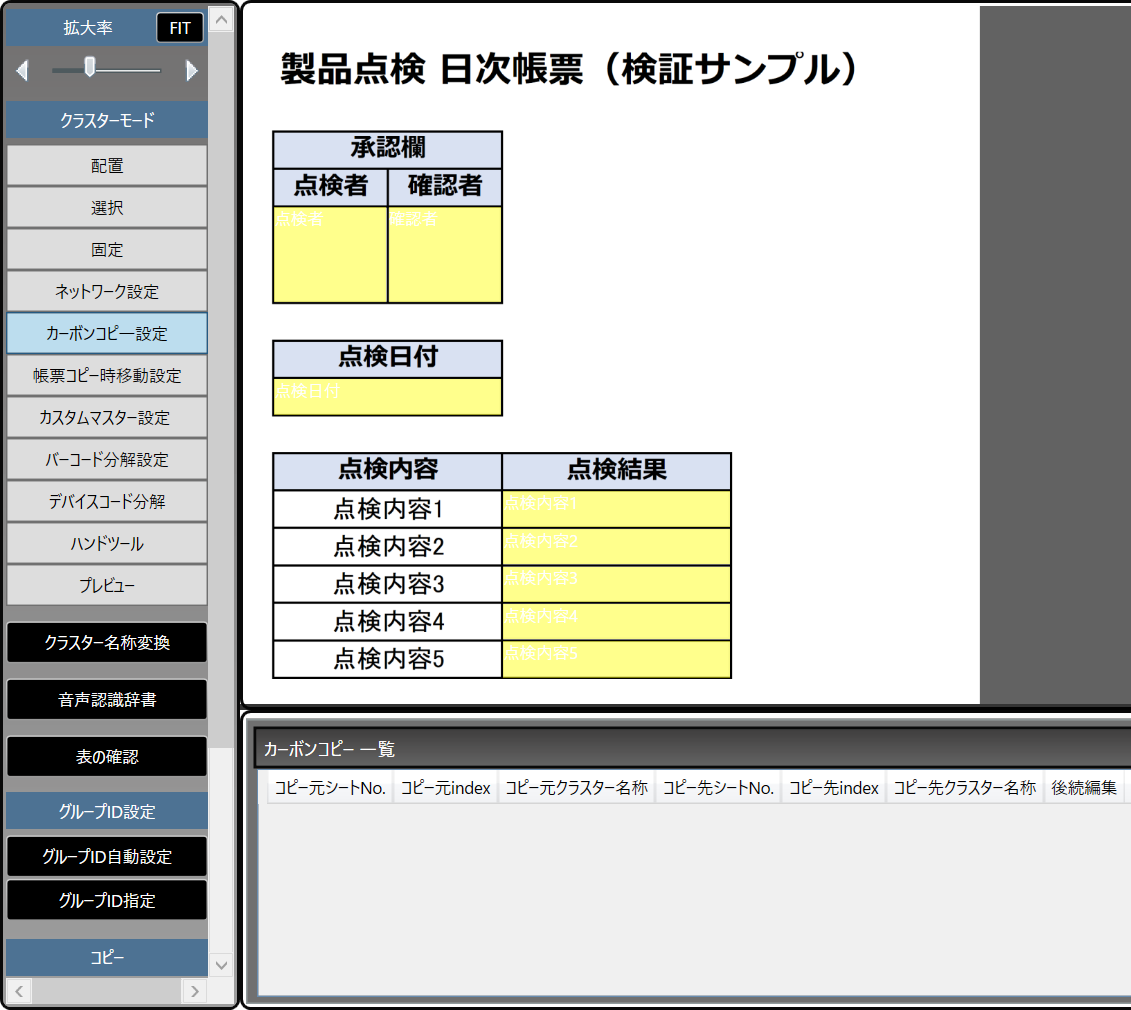Sort by コピー元クラスター名称 column header
Screen dimensions: 1131x1010
click(576, 788)
